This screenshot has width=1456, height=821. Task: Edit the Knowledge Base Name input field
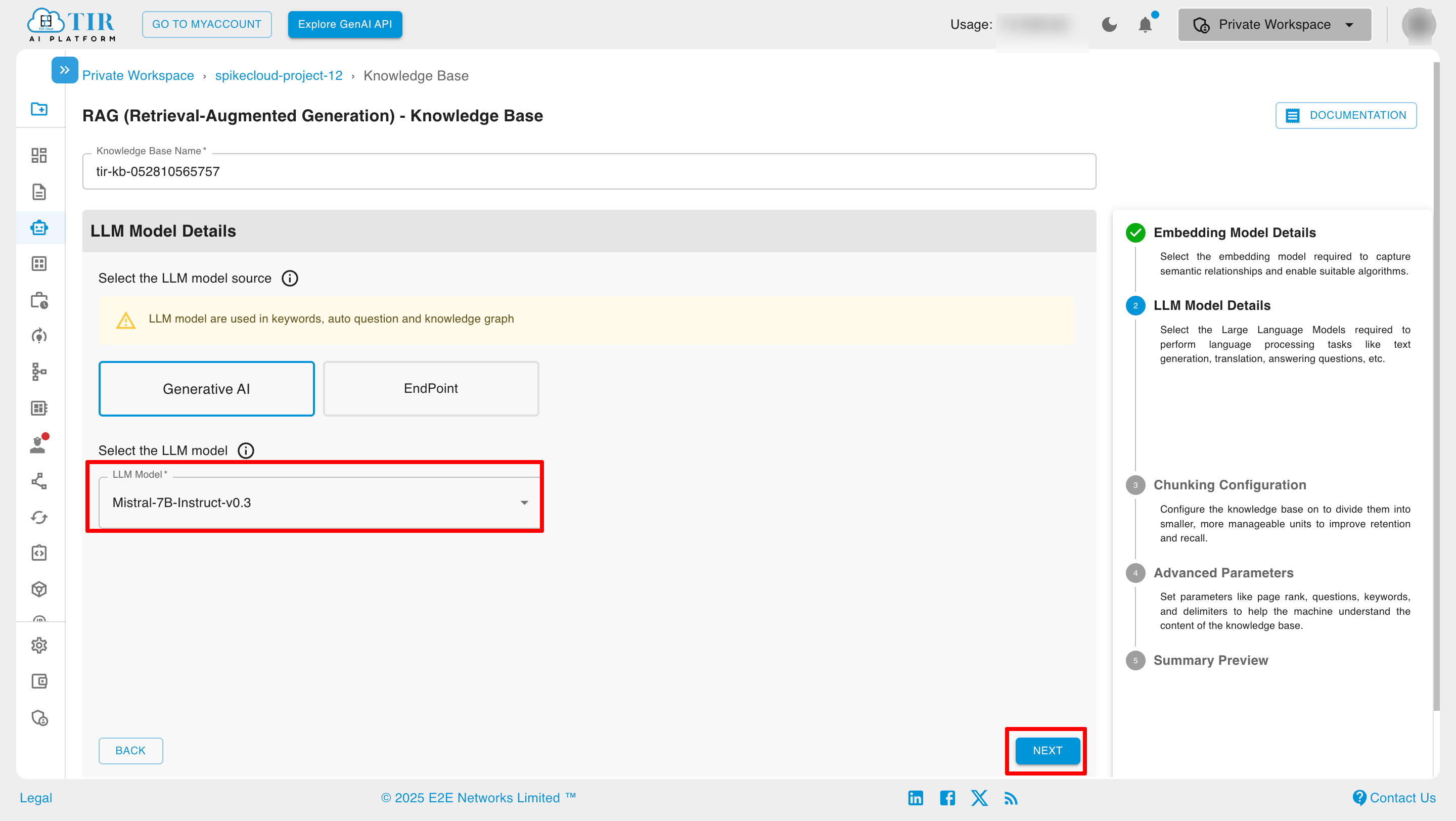click(588, 171)
